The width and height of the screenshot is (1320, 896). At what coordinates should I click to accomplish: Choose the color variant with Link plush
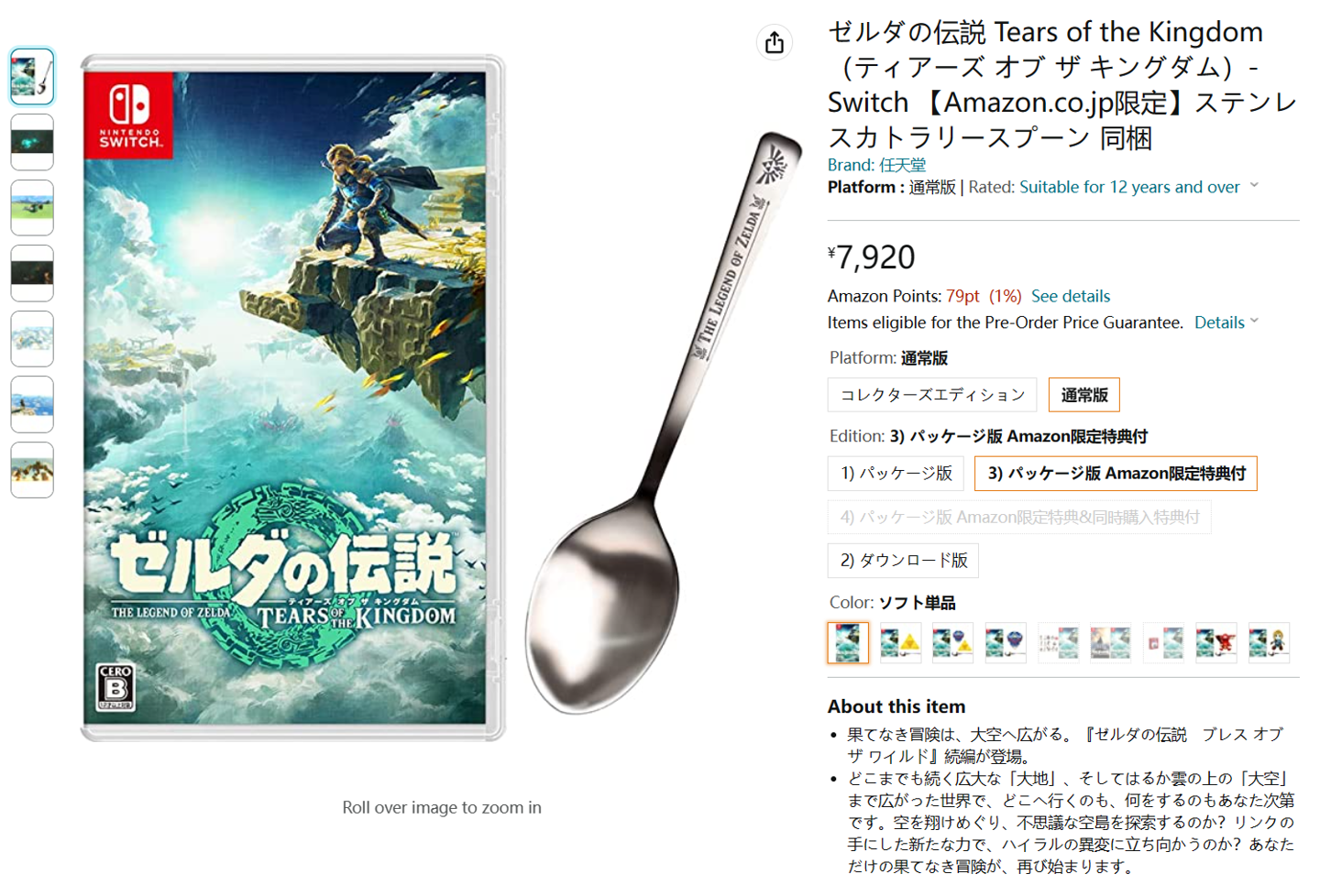[x=1270, y=643]
